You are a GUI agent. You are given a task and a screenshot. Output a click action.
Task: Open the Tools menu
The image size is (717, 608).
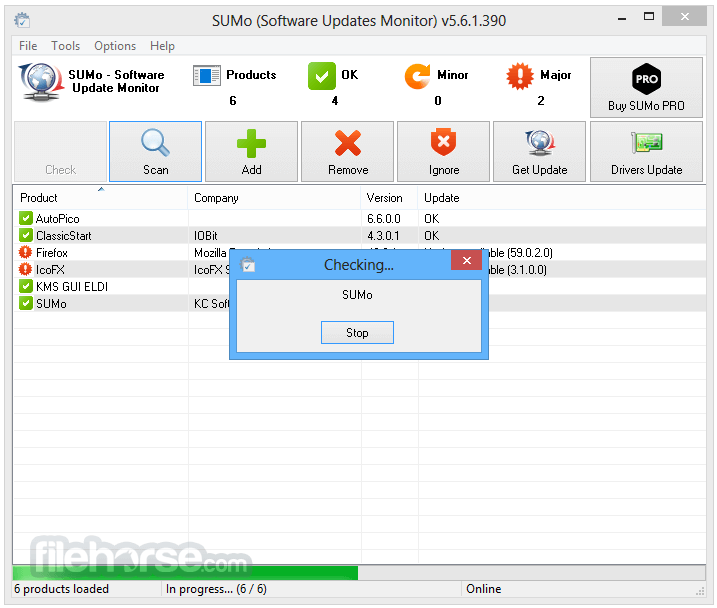point(66,46)
